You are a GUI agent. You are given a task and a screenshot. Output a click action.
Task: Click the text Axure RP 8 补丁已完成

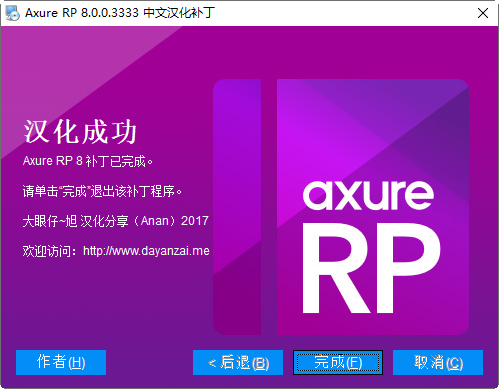(88, 161)
